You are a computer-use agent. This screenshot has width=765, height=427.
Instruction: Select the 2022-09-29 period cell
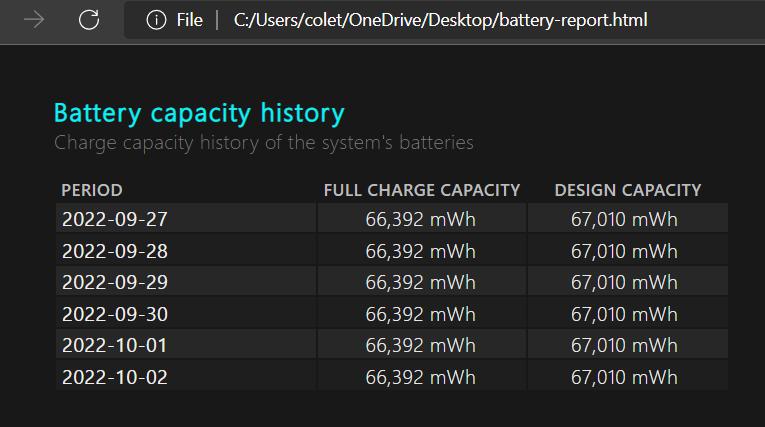click(115, 283)
